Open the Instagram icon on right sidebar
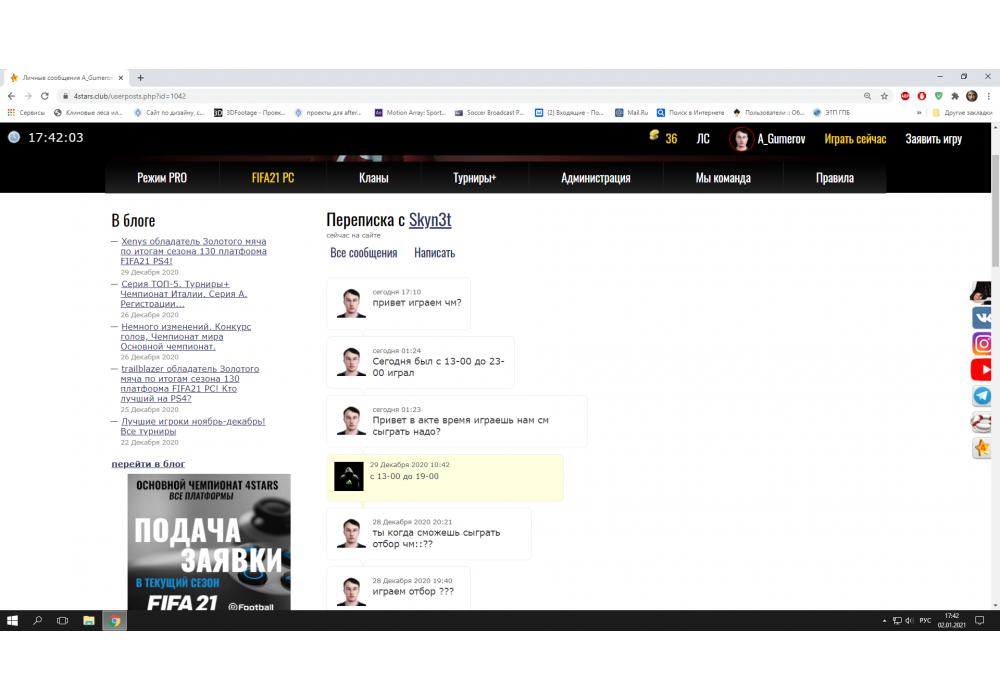 click(x=982, y=344)
